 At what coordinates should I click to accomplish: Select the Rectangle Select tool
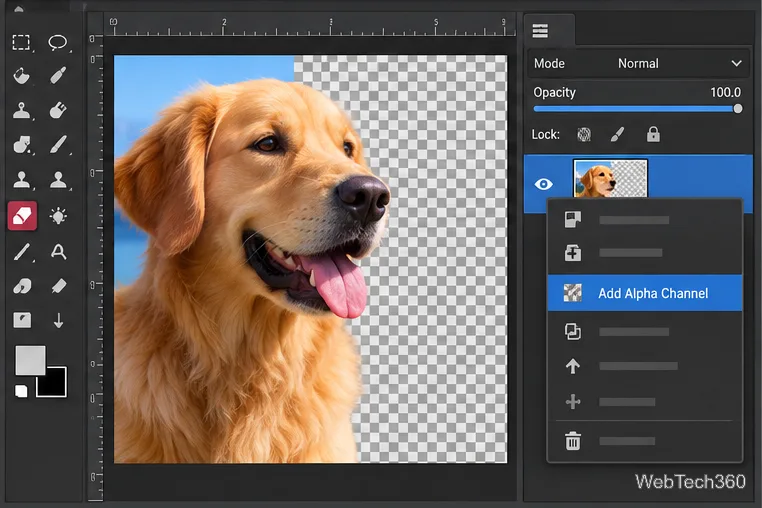click(x=21, y=43)
